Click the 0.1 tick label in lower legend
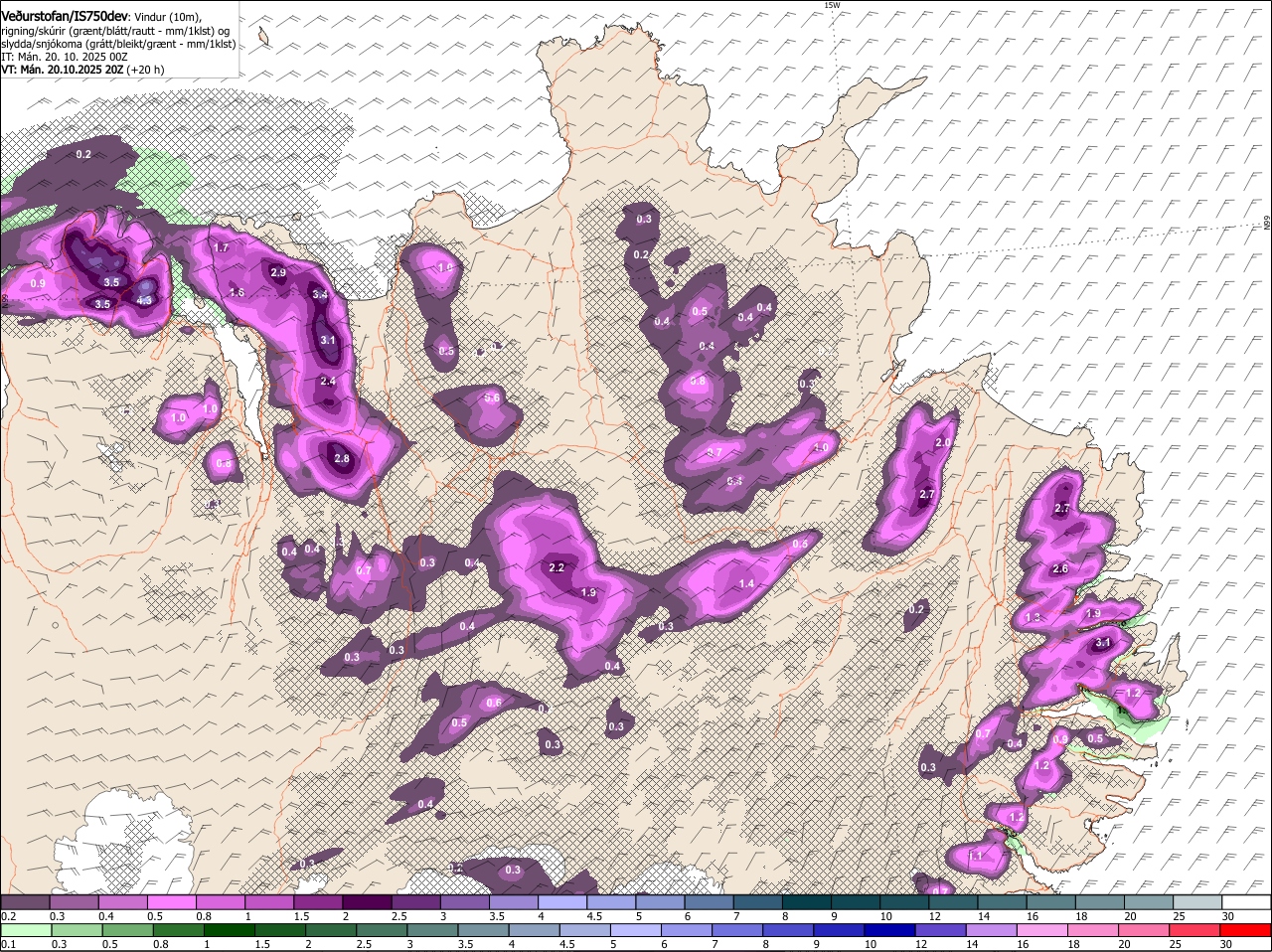1272x952 pixels. click(x=8, y=943)
